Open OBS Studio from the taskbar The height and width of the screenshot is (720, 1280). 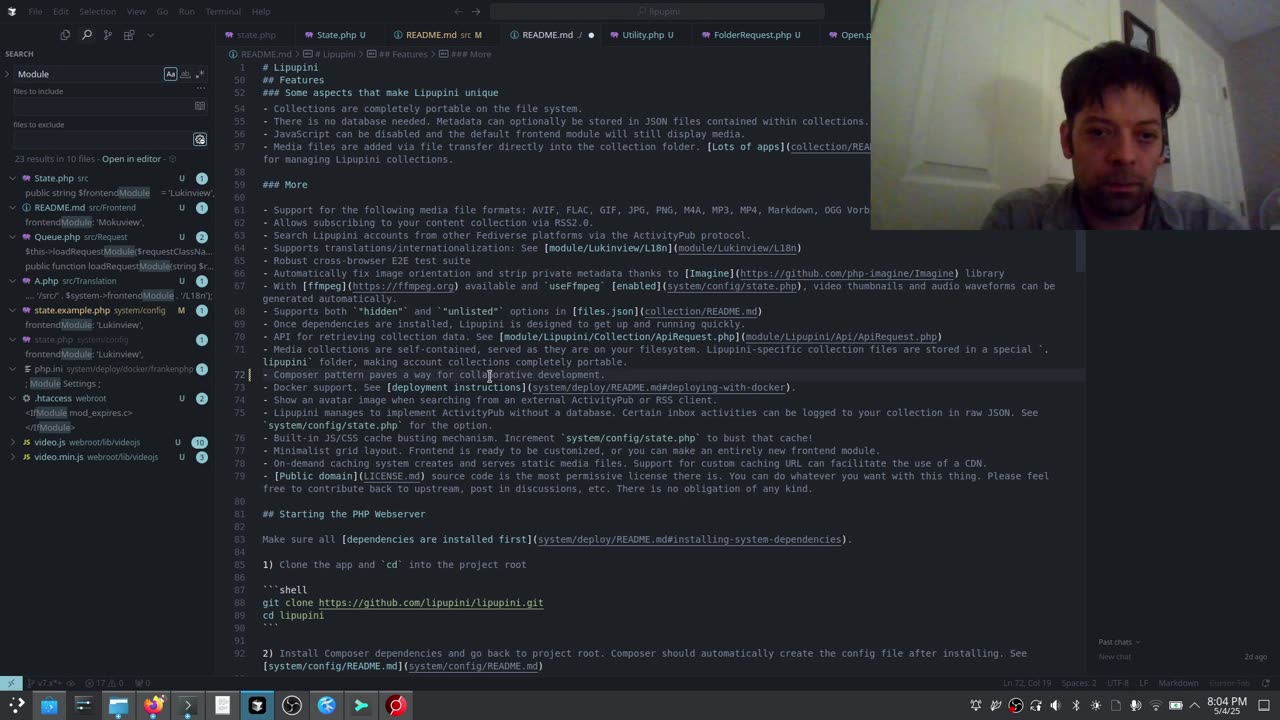point(292,705)
